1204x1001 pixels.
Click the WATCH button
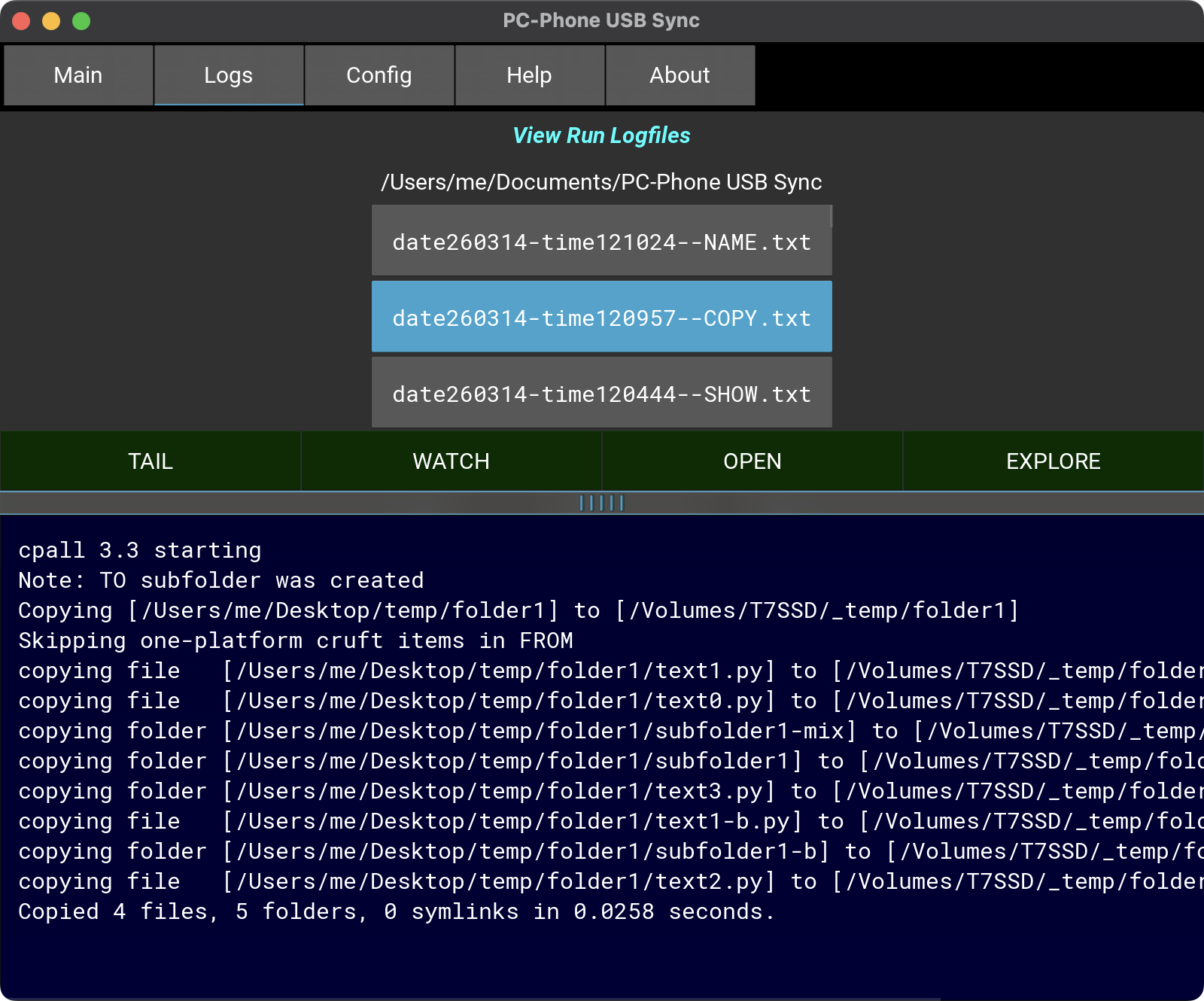click(451, 461)
